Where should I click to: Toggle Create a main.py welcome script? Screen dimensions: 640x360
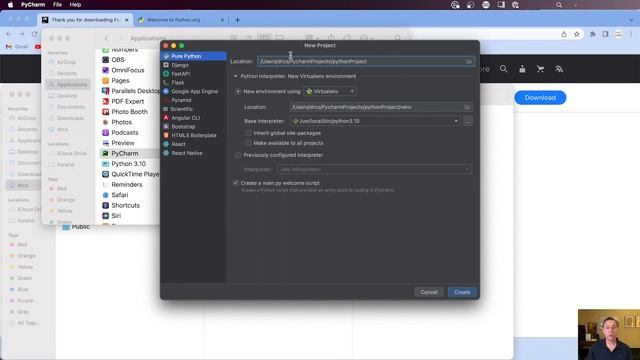[x=236, y=183]
